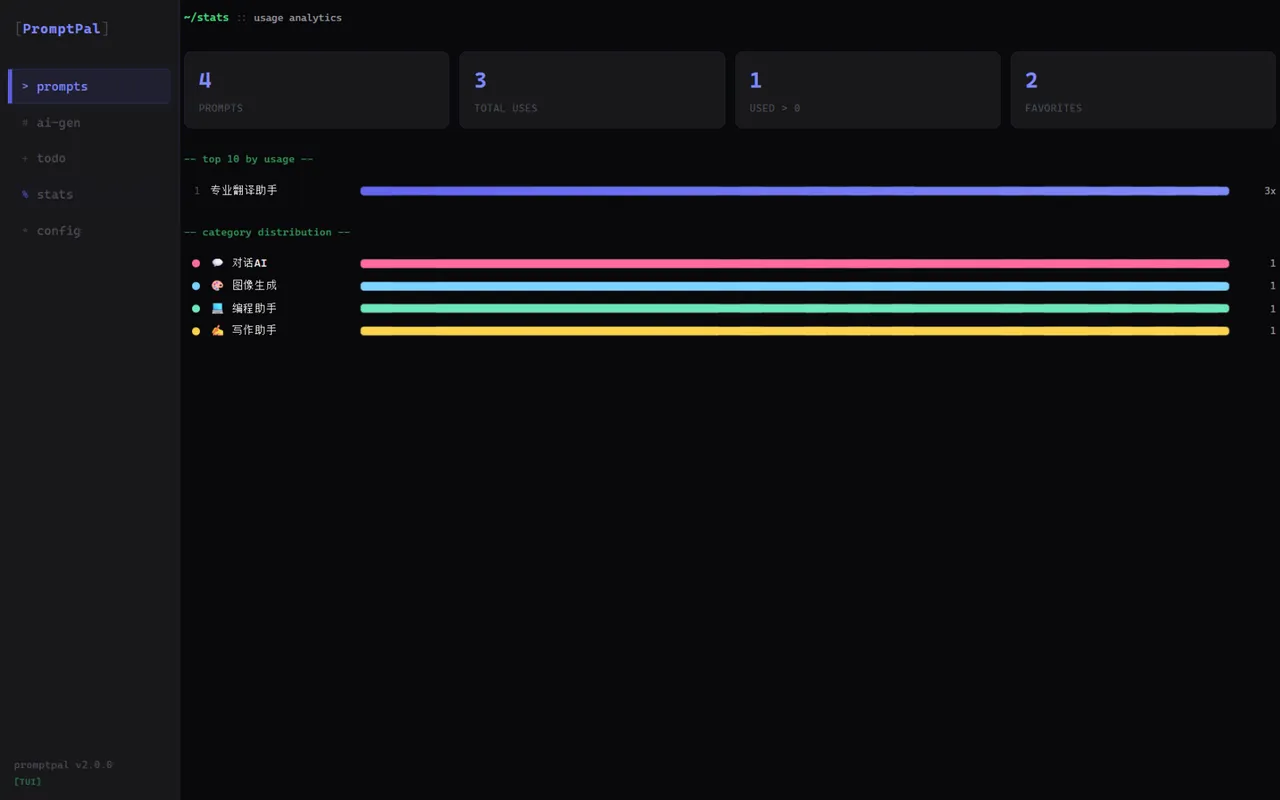Open the prompts sidebar item
The width and height of the screenshot is (1280, 800).
(x=89, y=86)
